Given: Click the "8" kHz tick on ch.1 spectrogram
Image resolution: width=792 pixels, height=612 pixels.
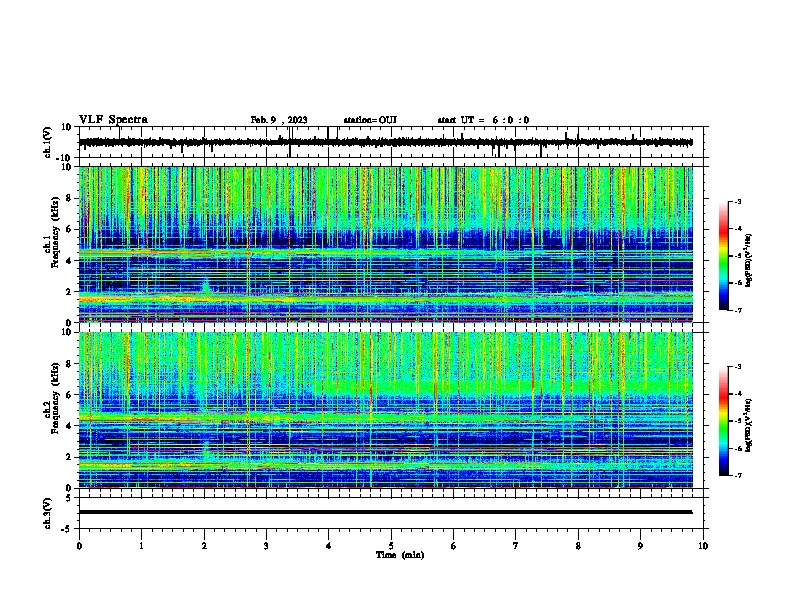Looking at the screenshot, I should pos(70,198).
